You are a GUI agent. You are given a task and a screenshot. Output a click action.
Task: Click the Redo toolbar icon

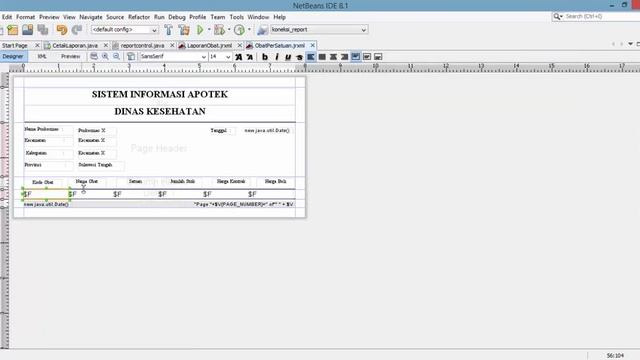[77, 30]
